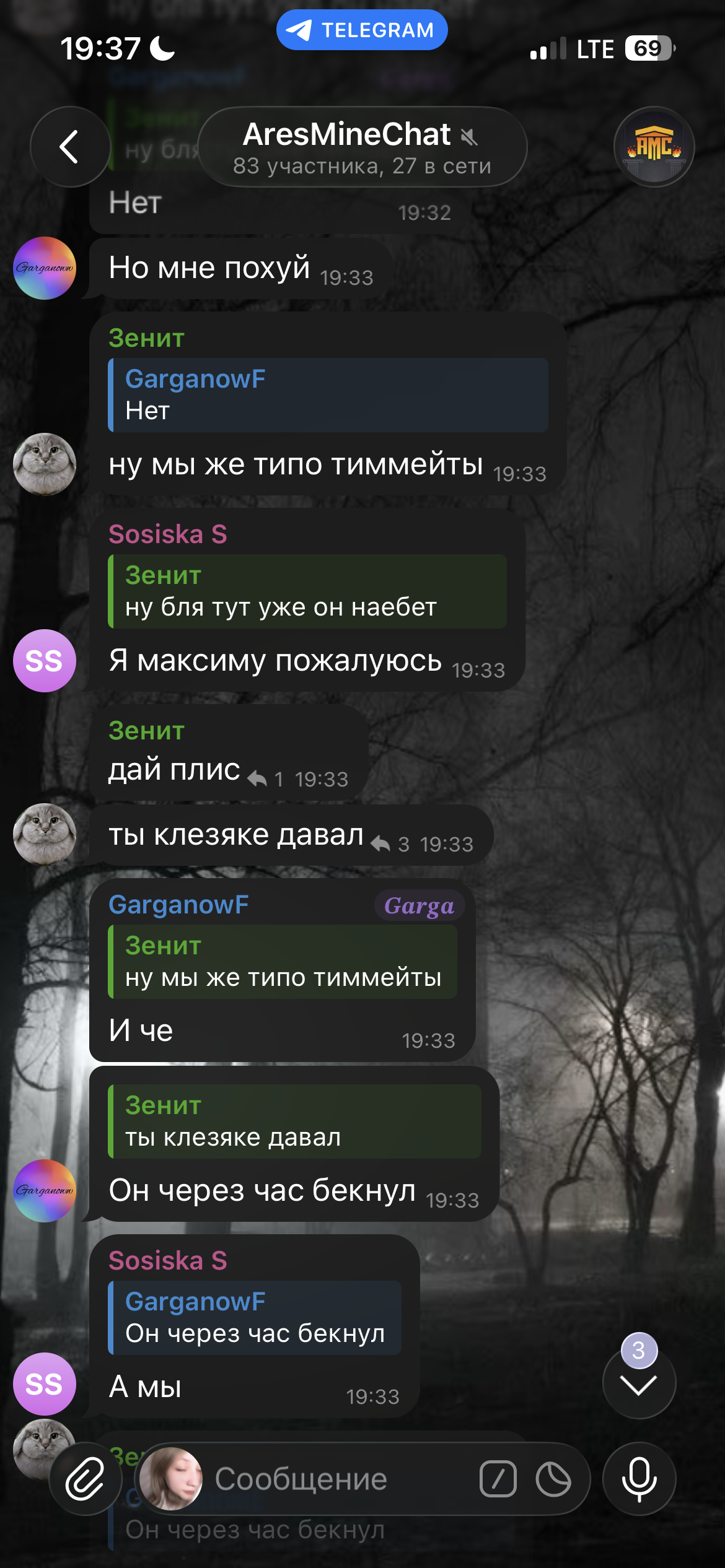Open bot commands slash icon
The image size is (725, 1568).
498,1479
